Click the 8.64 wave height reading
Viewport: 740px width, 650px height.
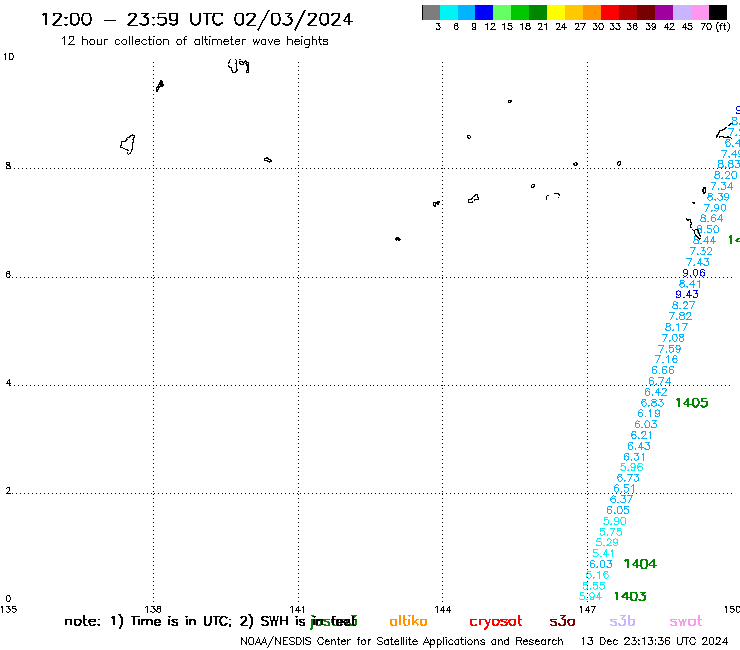point(711,218)
